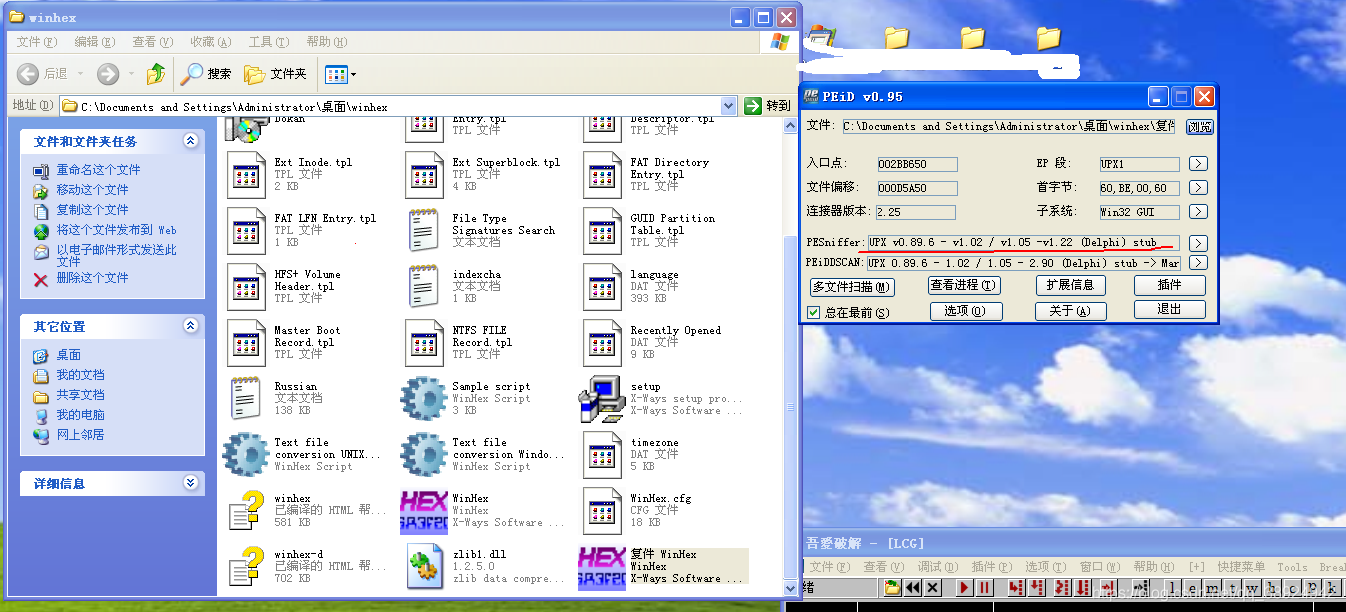Open 我的电脑 from sidebar links

tap(80, 415)
